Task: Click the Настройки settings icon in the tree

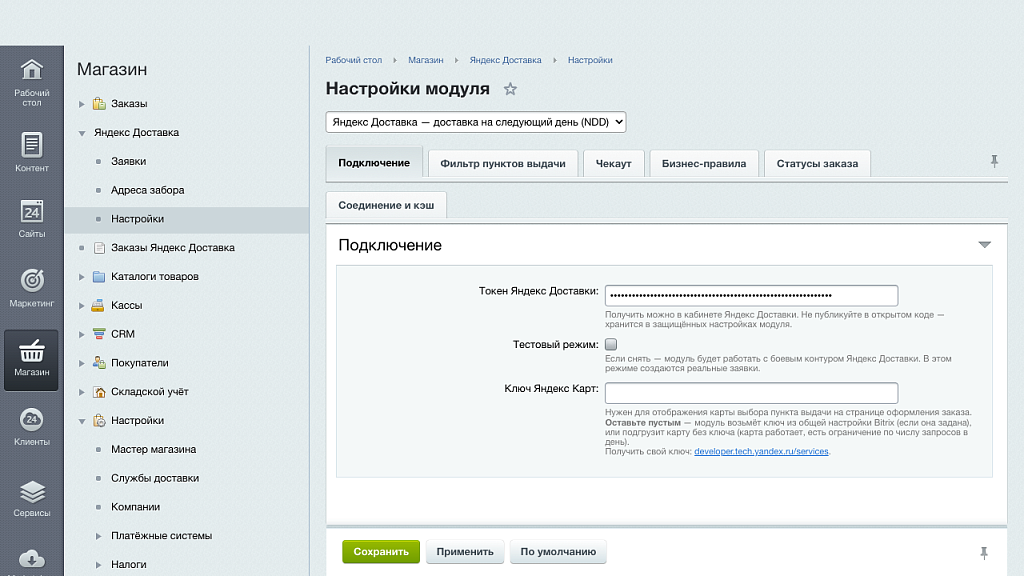Action: [x=99, y=421]
